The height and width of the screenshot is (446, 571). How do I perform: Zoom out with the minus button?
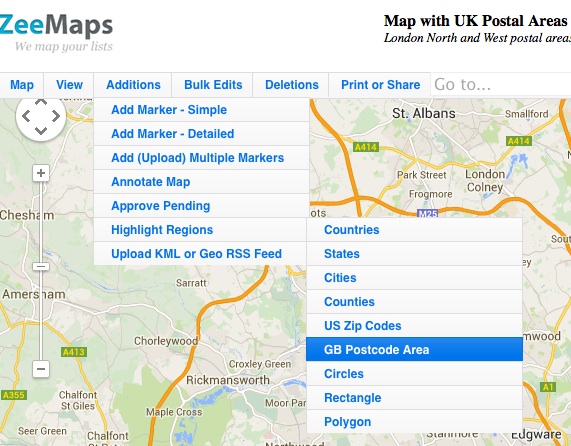[x=41, y=369]
